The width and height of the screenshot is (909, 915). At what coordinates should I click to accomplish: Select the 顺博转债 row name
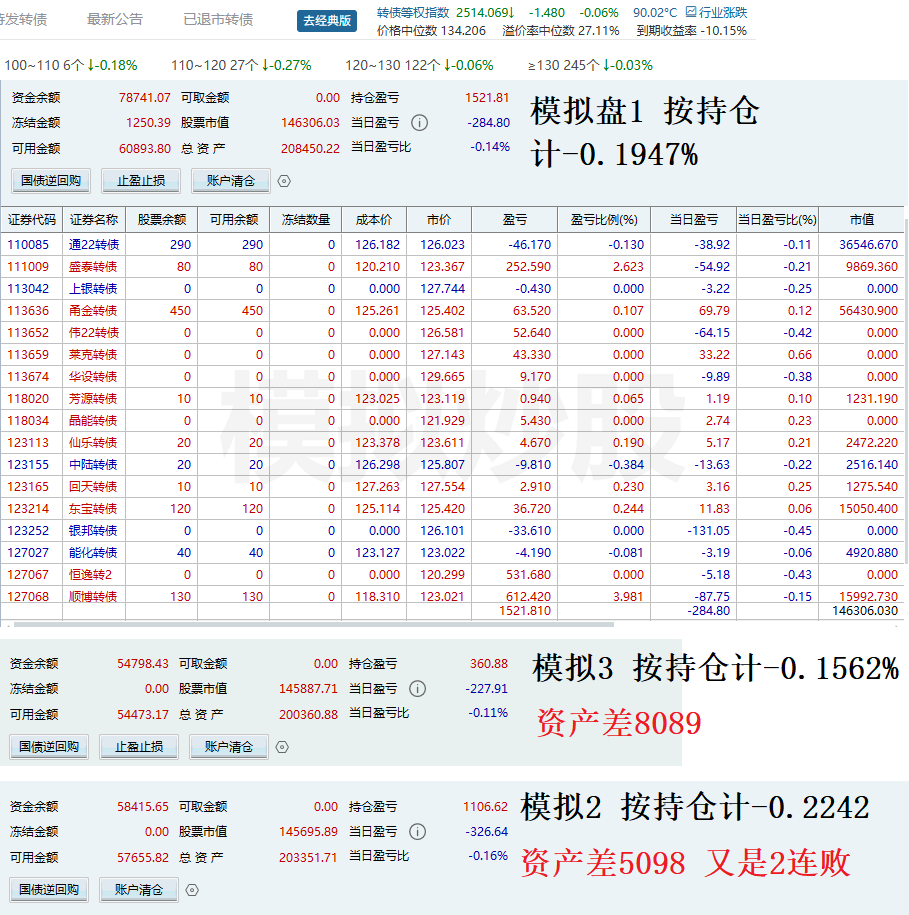pyautogui.click(x=93, y=597)
